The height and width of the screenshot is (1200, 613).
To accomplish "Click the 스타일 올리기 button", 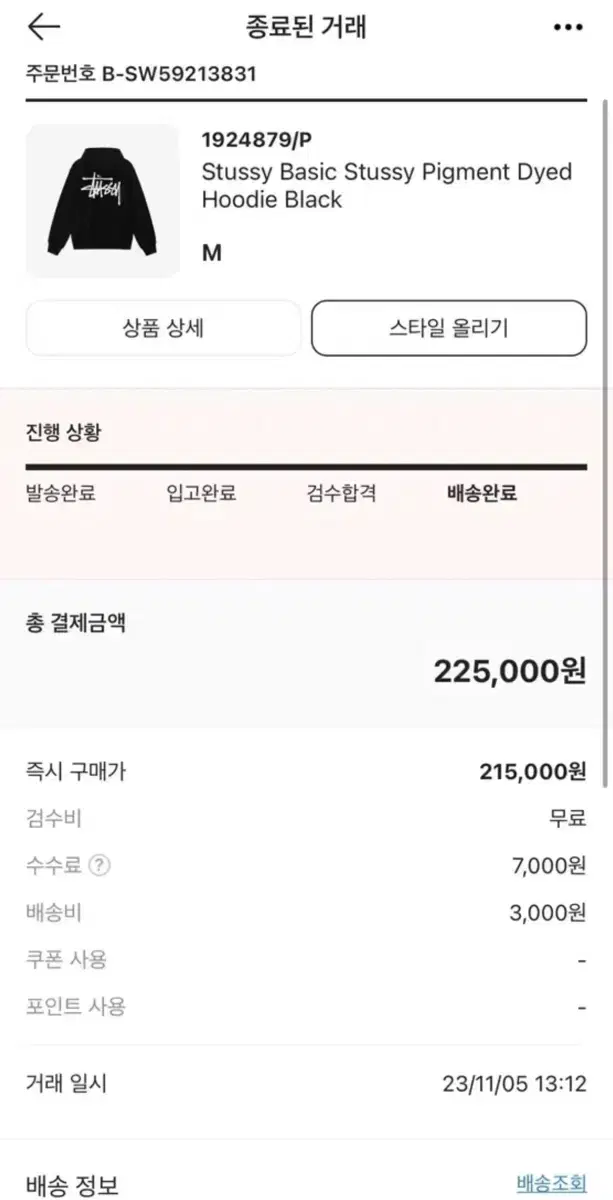I will (449, 328).
